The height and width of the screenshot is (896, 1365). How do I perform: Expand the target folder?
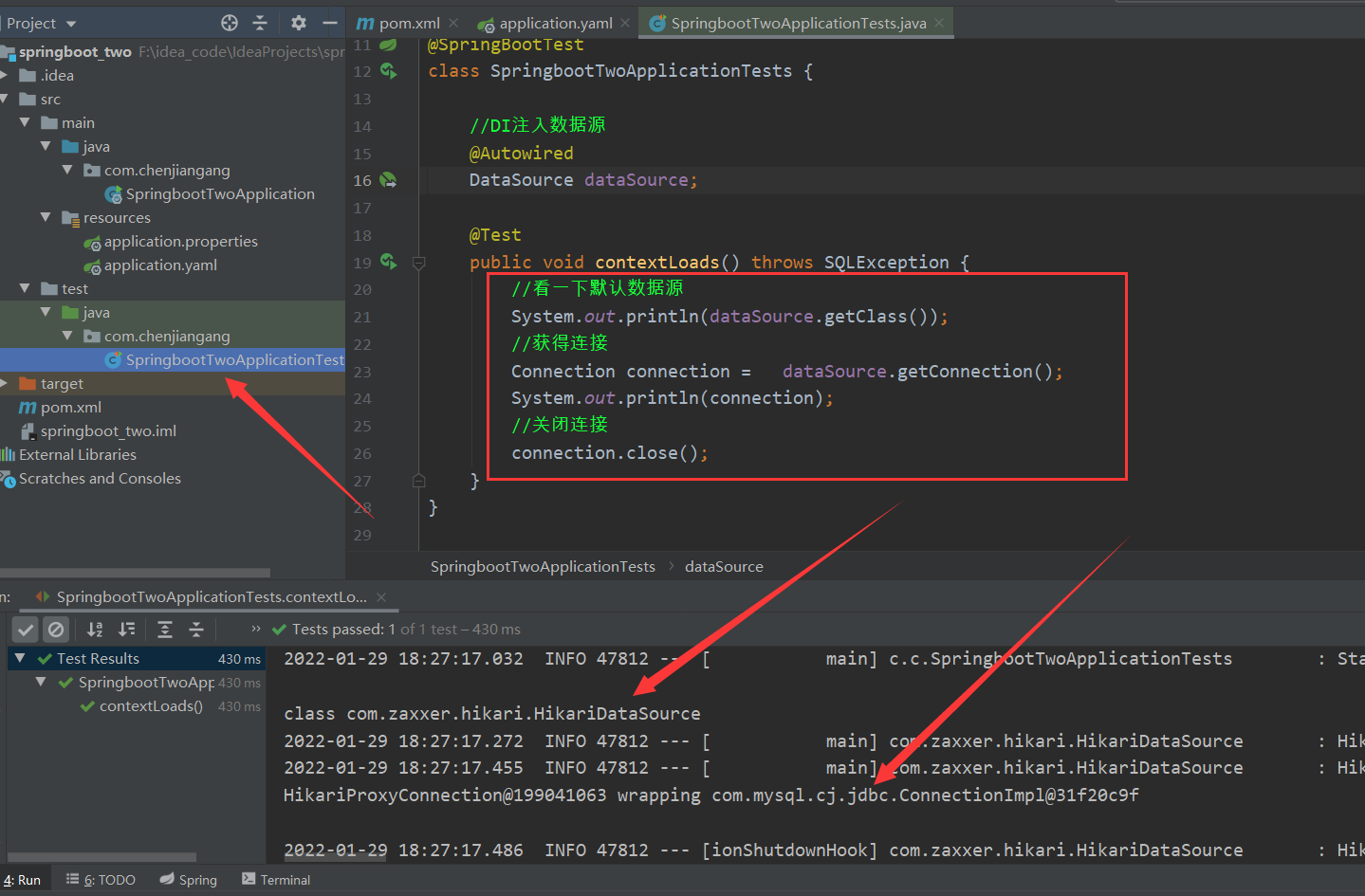[5, 383]
